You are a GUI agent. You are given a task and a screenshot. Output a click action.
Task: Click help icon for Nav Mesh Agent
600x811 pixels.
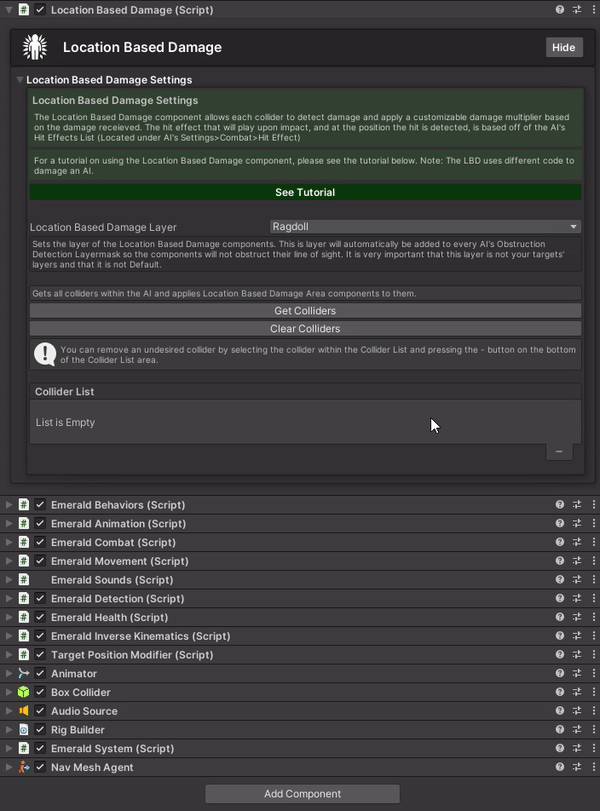coord(560,767)
